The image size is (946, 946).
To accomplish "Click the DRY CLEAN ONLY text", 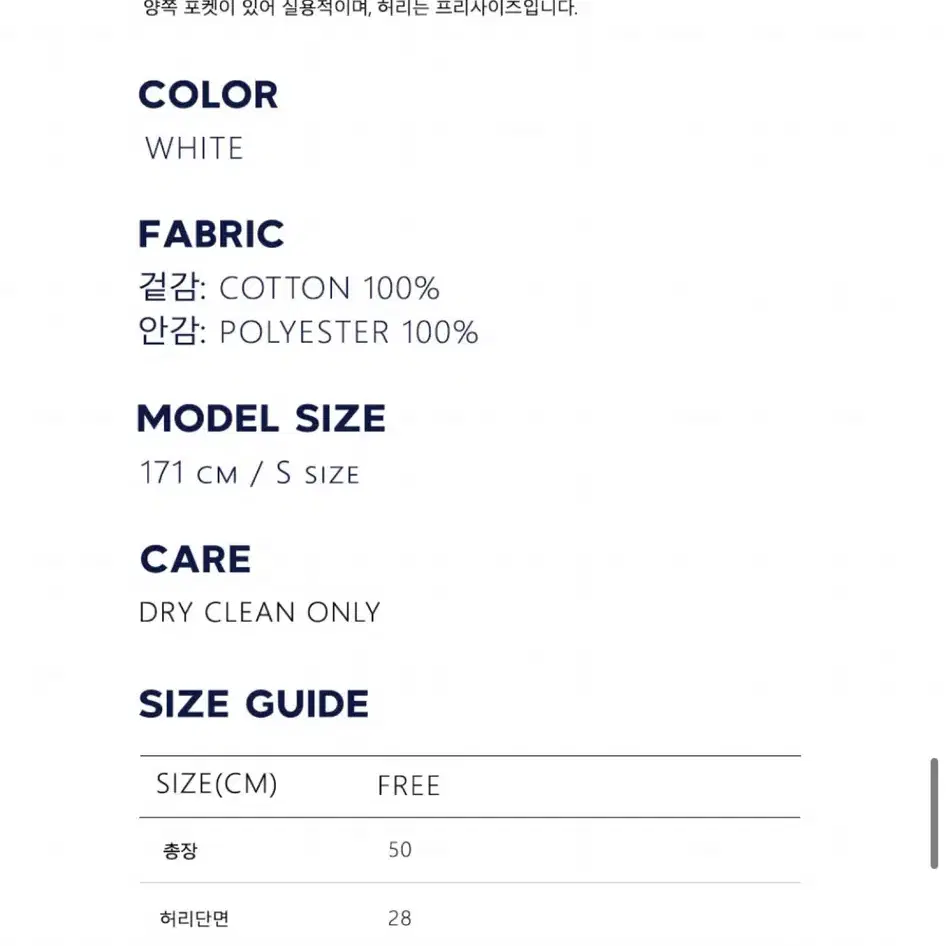I will point(260,612).
